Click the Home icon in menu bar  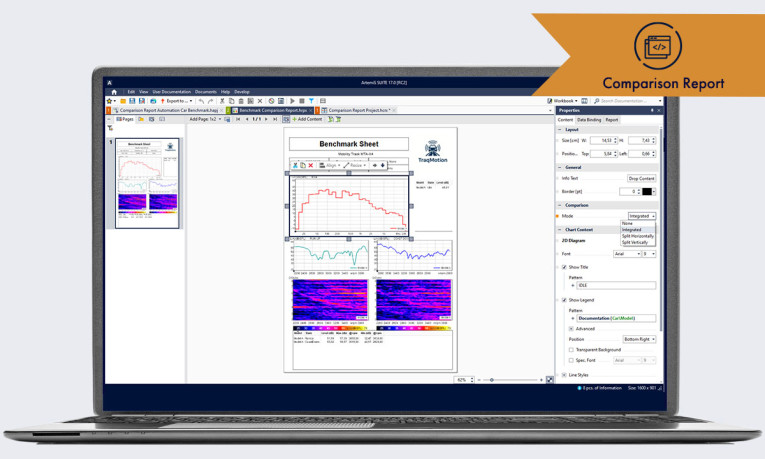113,91
